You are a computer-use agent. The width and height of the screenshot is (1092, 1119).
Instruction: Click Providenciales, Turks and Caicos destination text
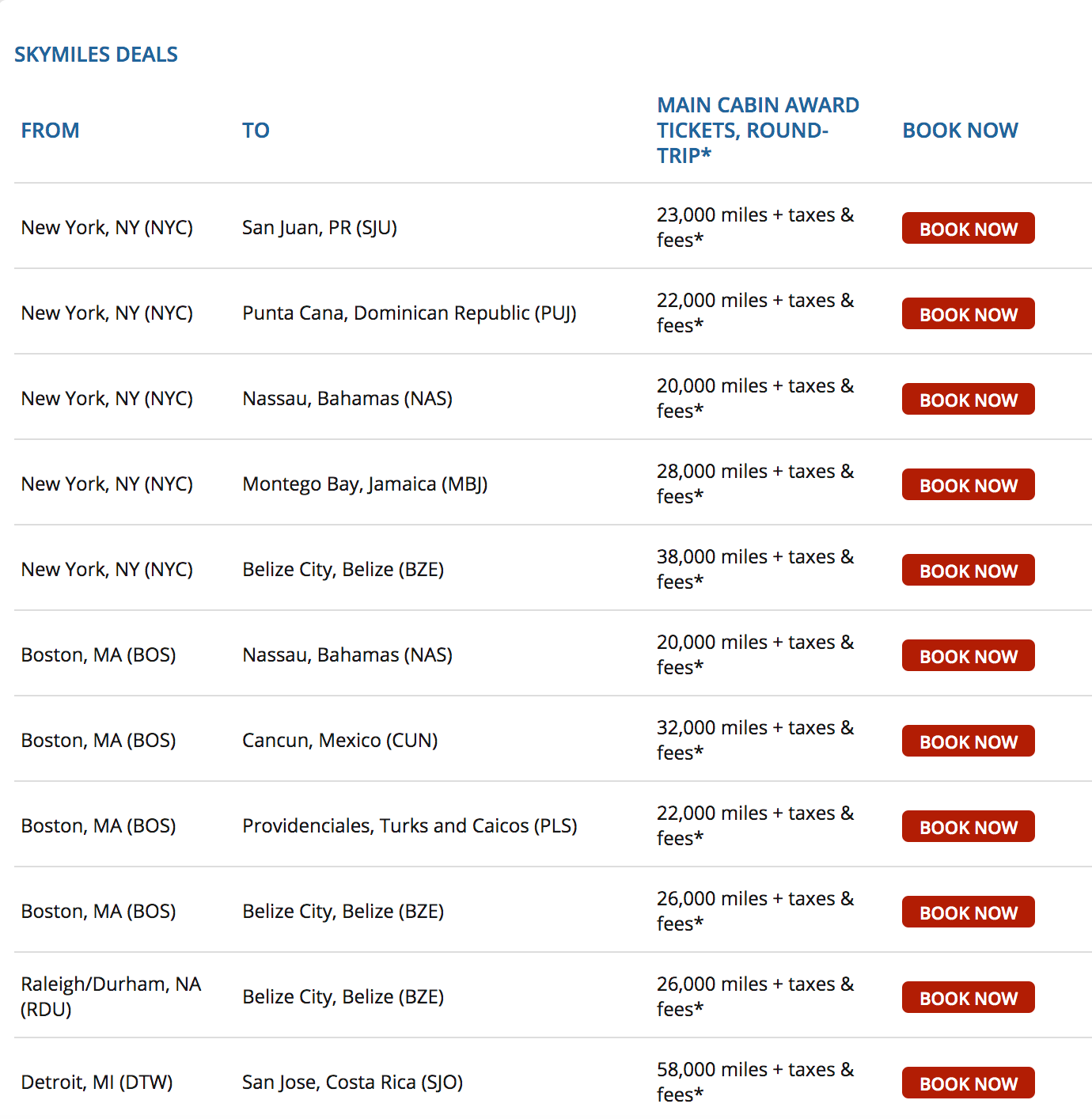coord(409,826)
